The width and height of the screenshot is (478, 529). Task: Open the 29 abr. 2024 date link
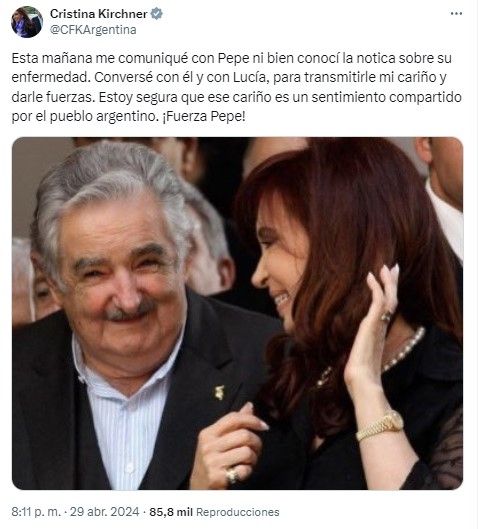pyautogui.click(x=105, y=512)
